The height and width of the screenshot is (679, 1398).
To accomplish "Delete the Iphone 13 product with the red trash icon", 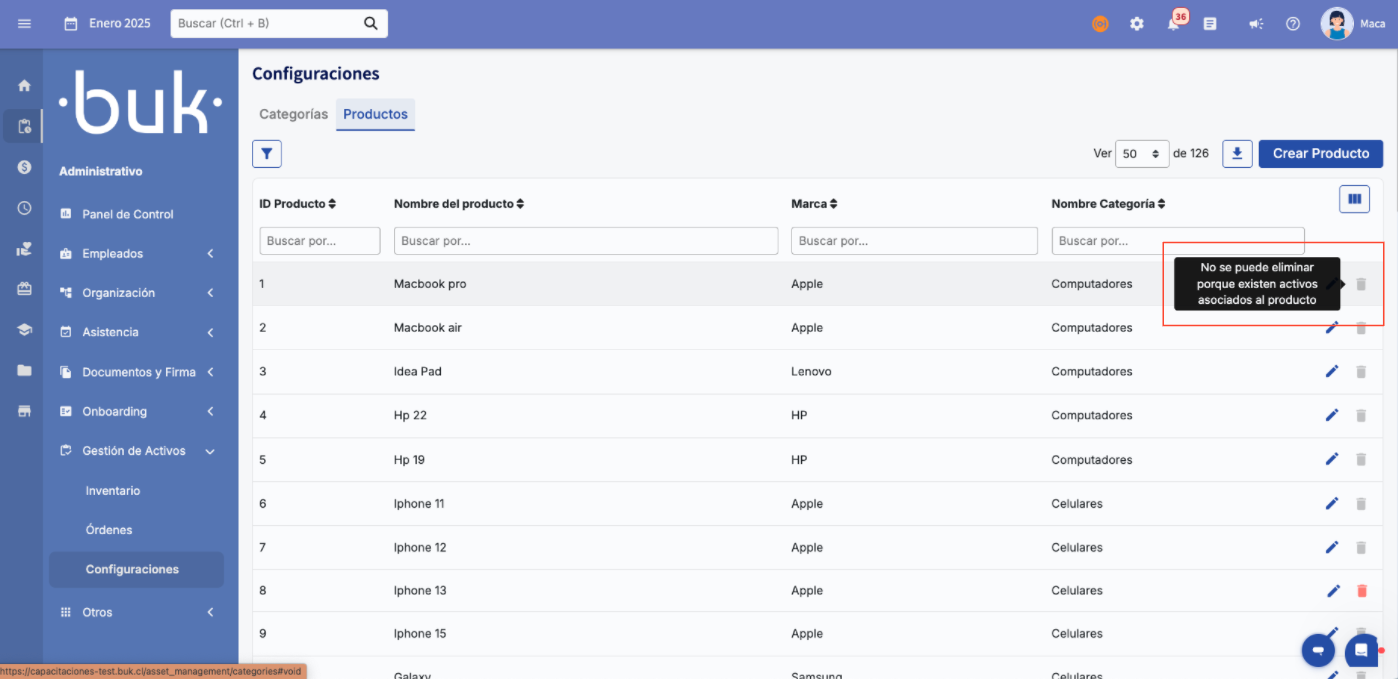I will coord(1361,591).
